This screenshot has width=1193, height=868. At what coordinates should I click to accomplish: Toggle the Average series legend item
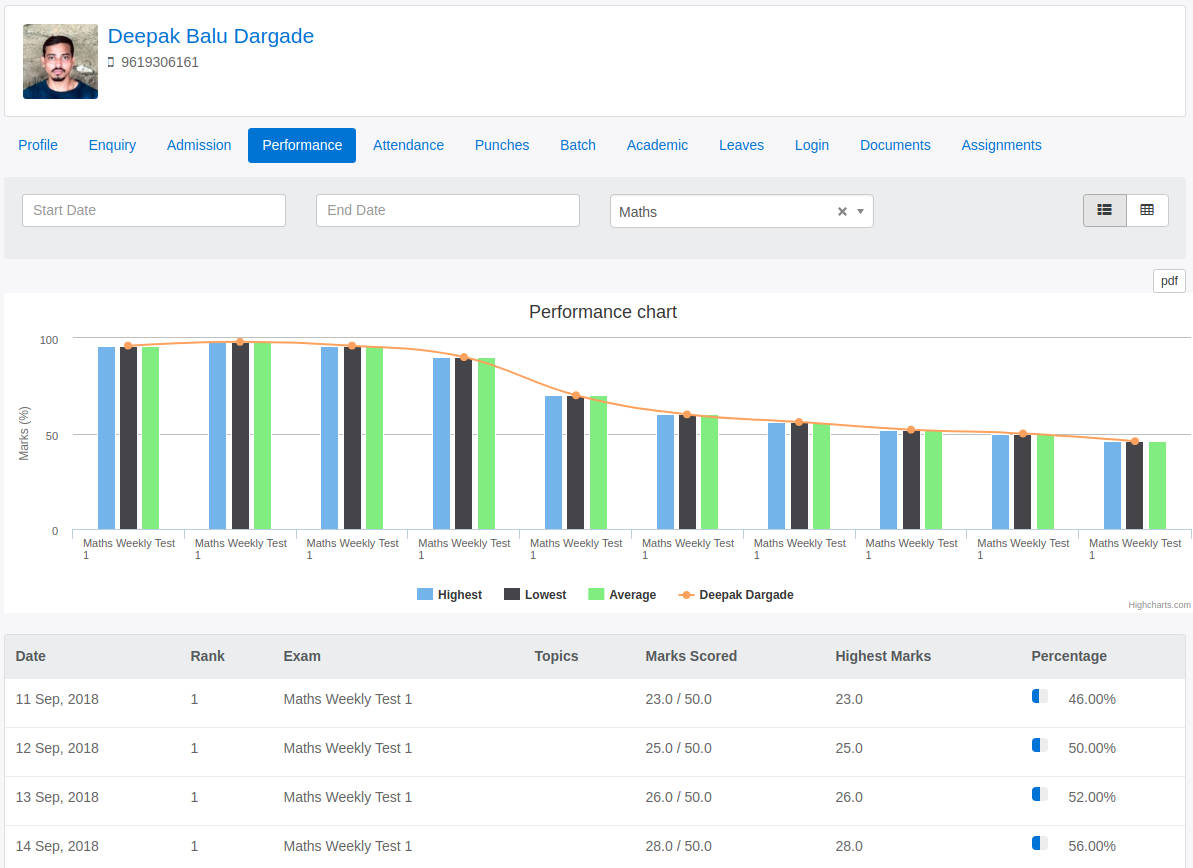click(x=622, y=594)
